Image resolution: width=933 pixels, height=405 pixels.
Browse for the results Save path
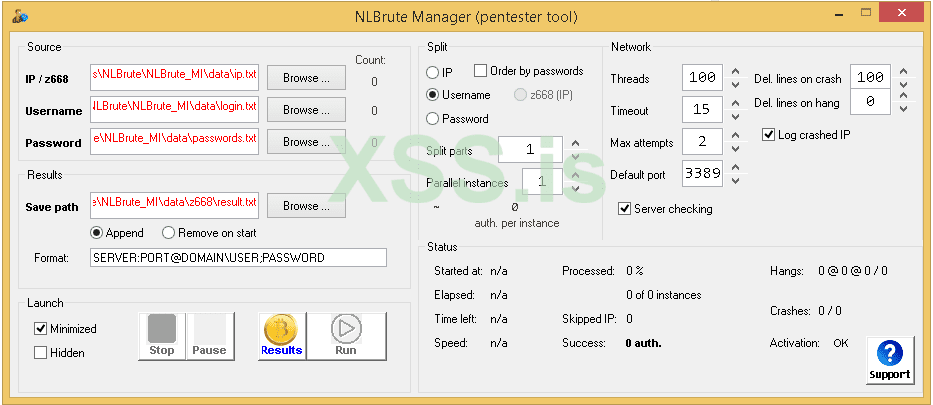pos(306,206)
